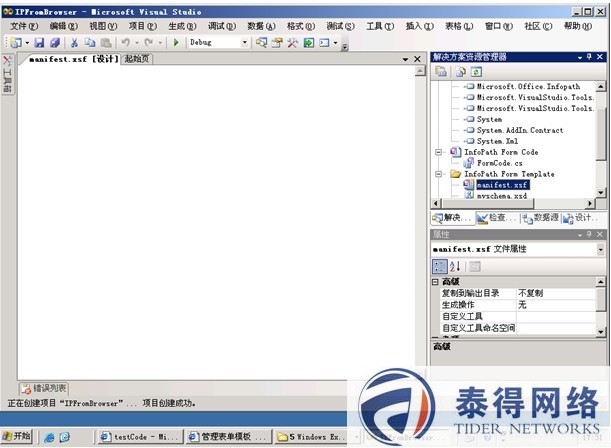611x448 pixels.
Task: Open the 编辑 (Edit) menu
Action: 64,26
